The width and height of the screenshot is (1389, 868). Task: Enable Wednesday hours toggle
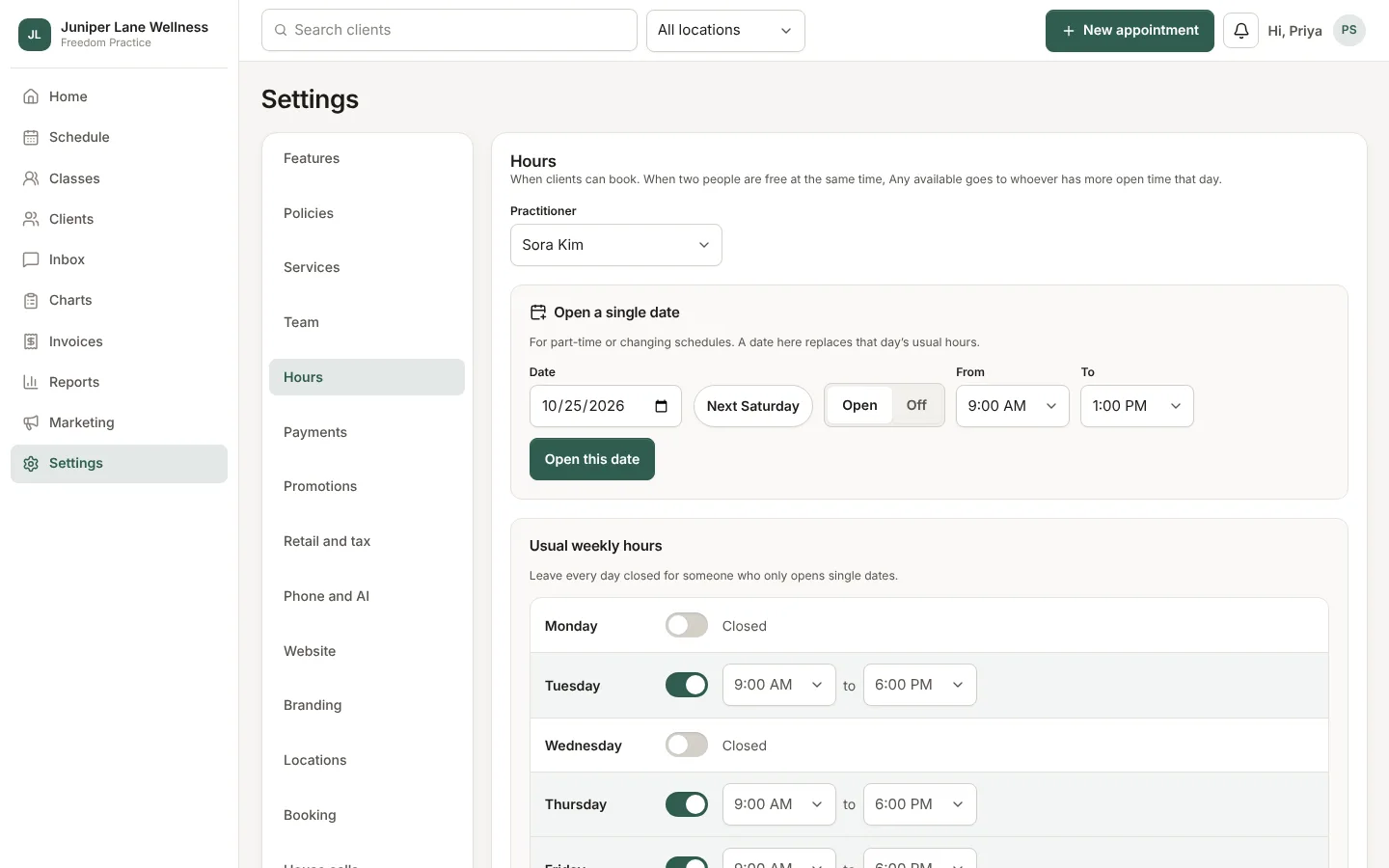[x=687, y=745]
